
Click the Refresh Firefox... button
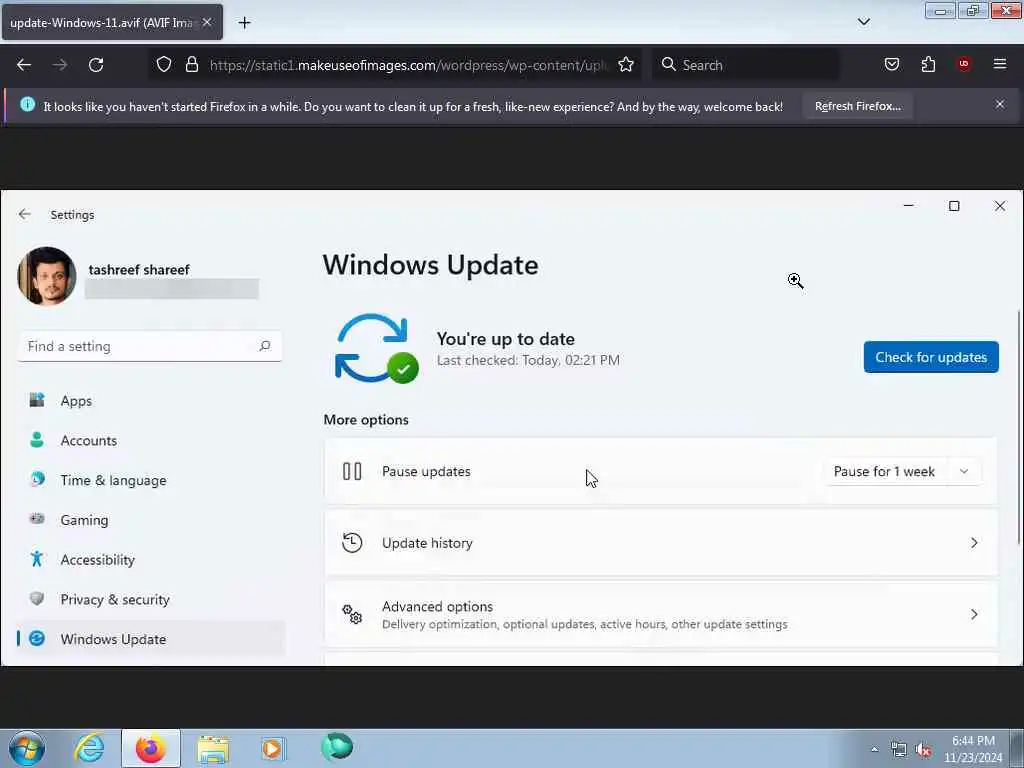(x=857, y=106)
